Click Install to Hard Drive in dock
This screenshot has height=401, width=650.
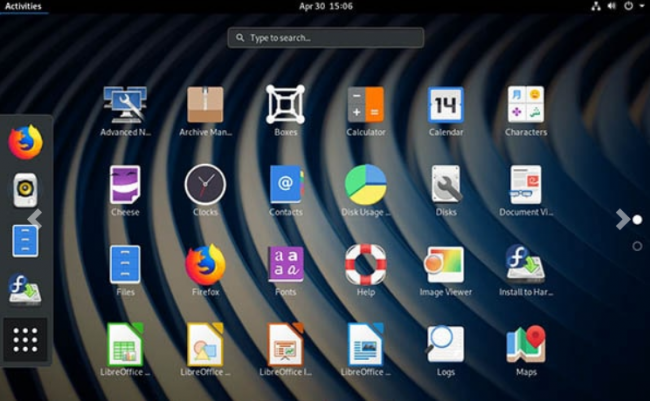coord(25,289)
